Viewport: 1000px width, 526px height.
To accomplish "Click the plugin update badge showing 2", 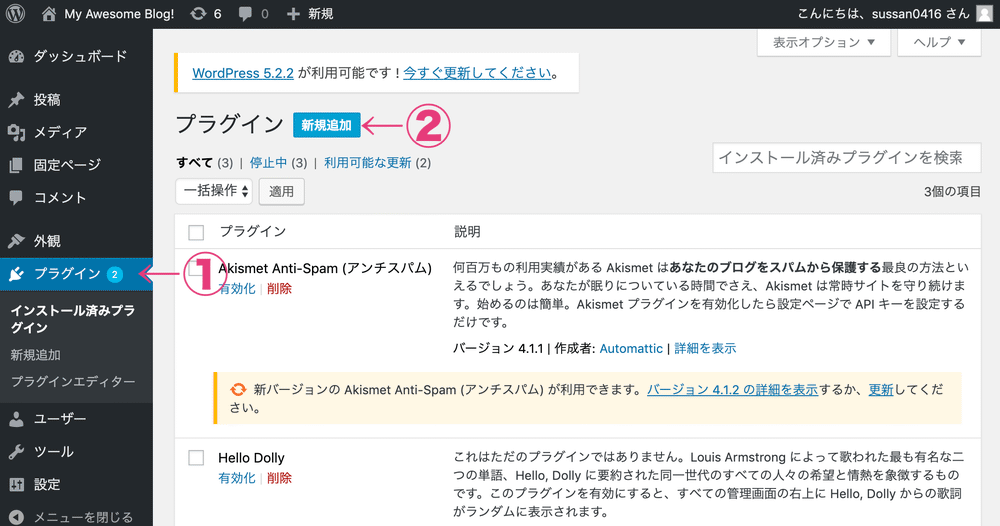I will 115,274.
